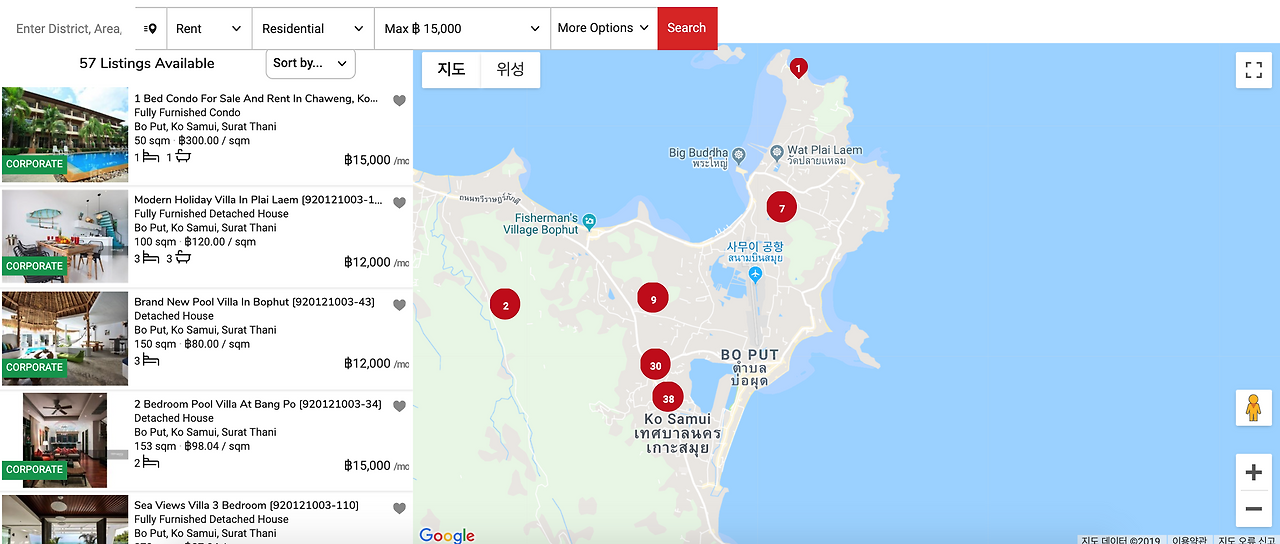The width and height of the screenshot is (1280, 544).
Task: Switch map to 위성 (satellite) view
Action: coord(510,70)
